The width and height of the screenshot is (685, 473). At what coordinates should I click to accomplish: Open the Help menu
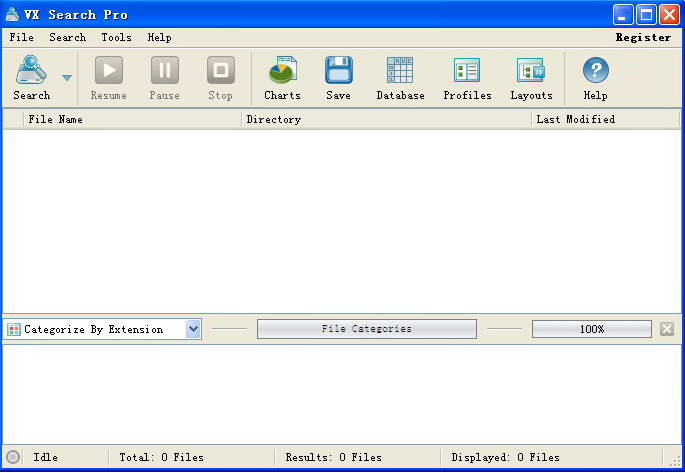tap(159, 38)
